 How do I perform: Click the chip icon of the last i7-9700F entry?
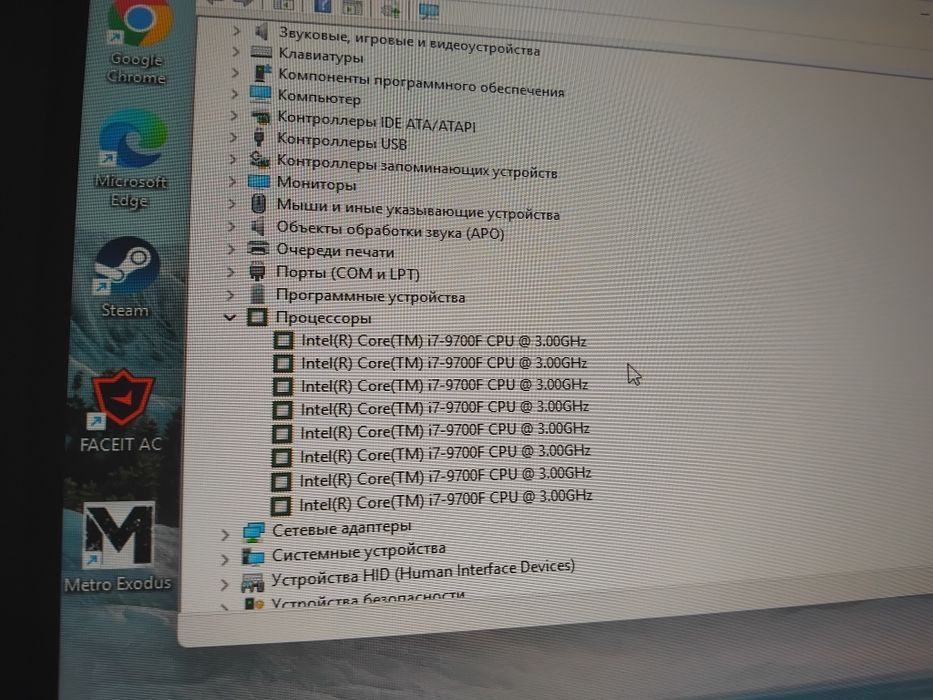coord(280,506)
